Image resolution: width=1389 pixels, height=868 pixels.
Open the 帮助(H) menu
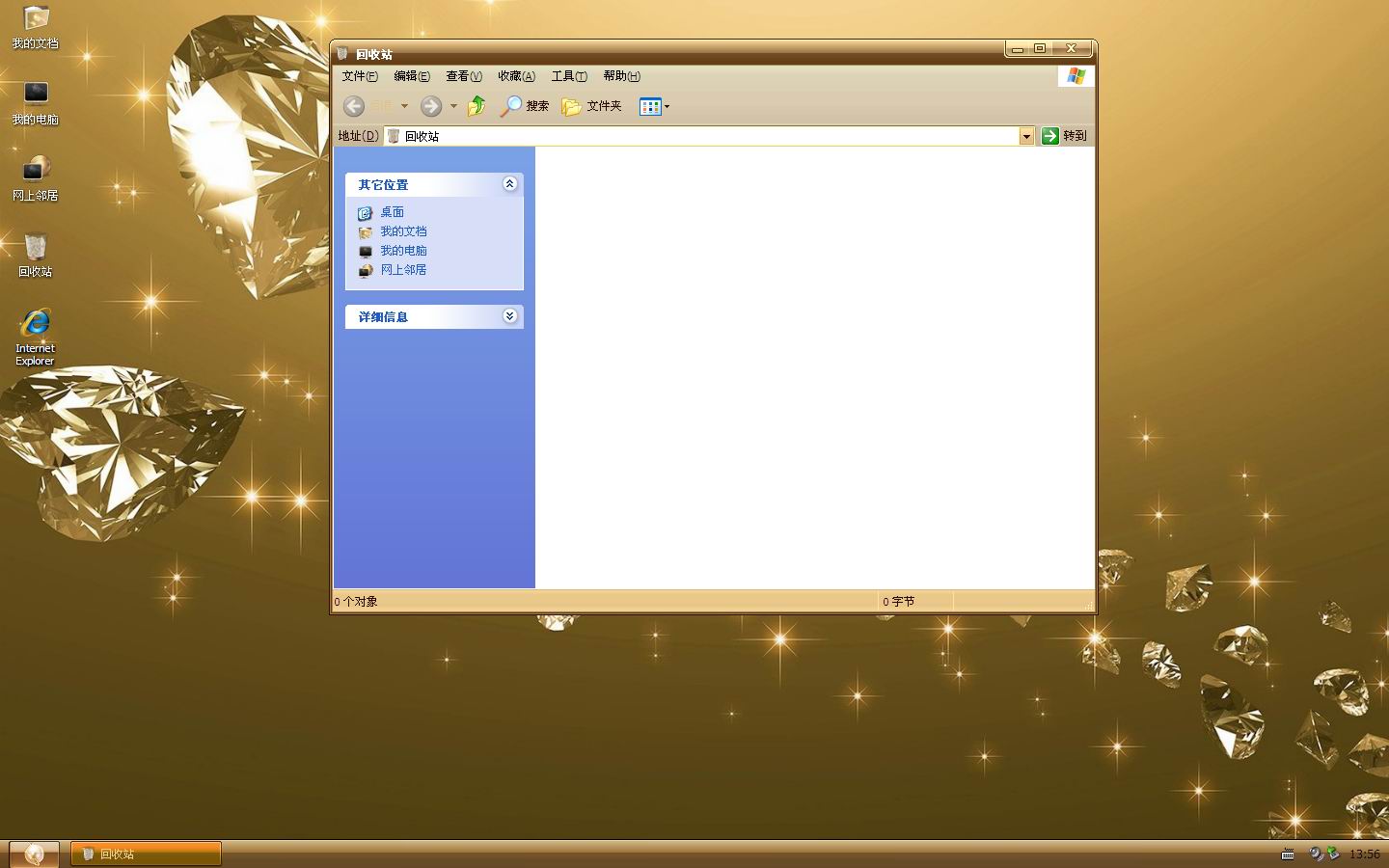click(x=621, y=76)
